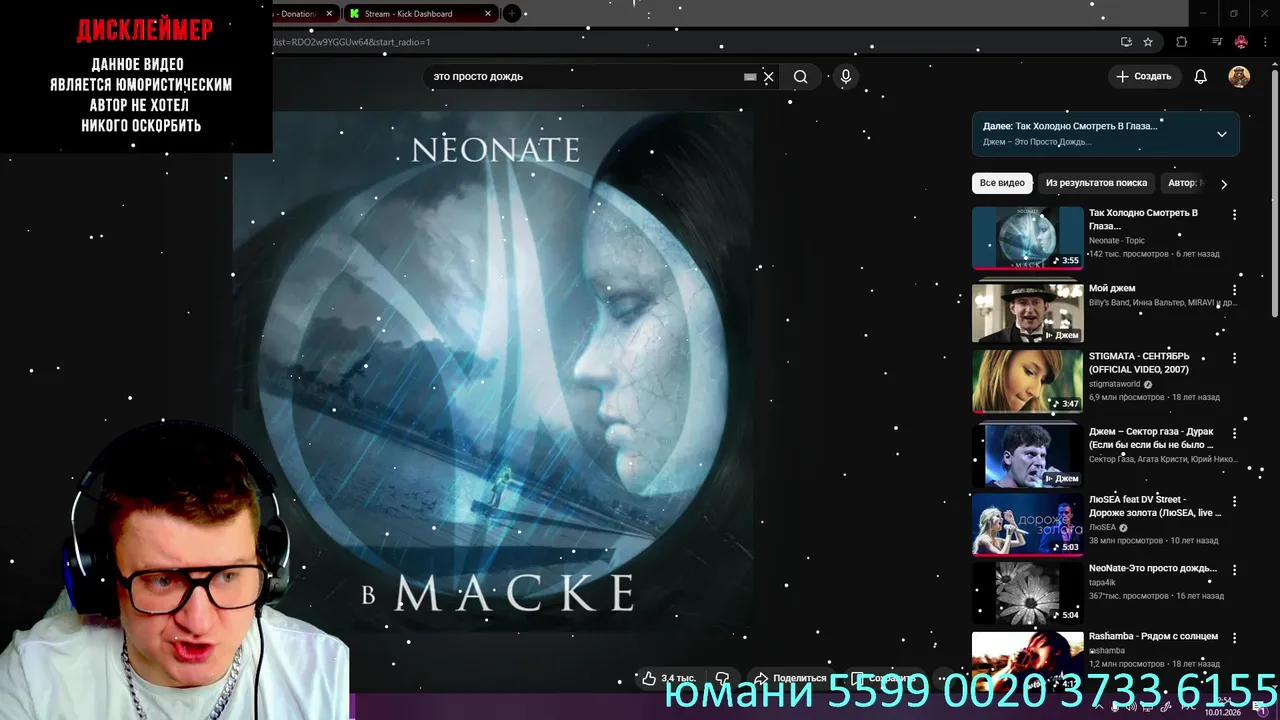The width and height of the screenshot is (1280, 720).
Task: Bookmark this page with the star icon
Action: 1148,42
